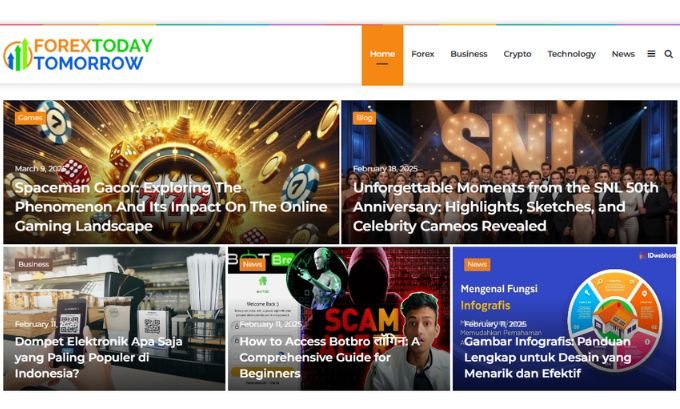The width and height of the screenshot is (680, 409).
Task: Click the Business tag on the e-wallet article
Action: [33, 264]
